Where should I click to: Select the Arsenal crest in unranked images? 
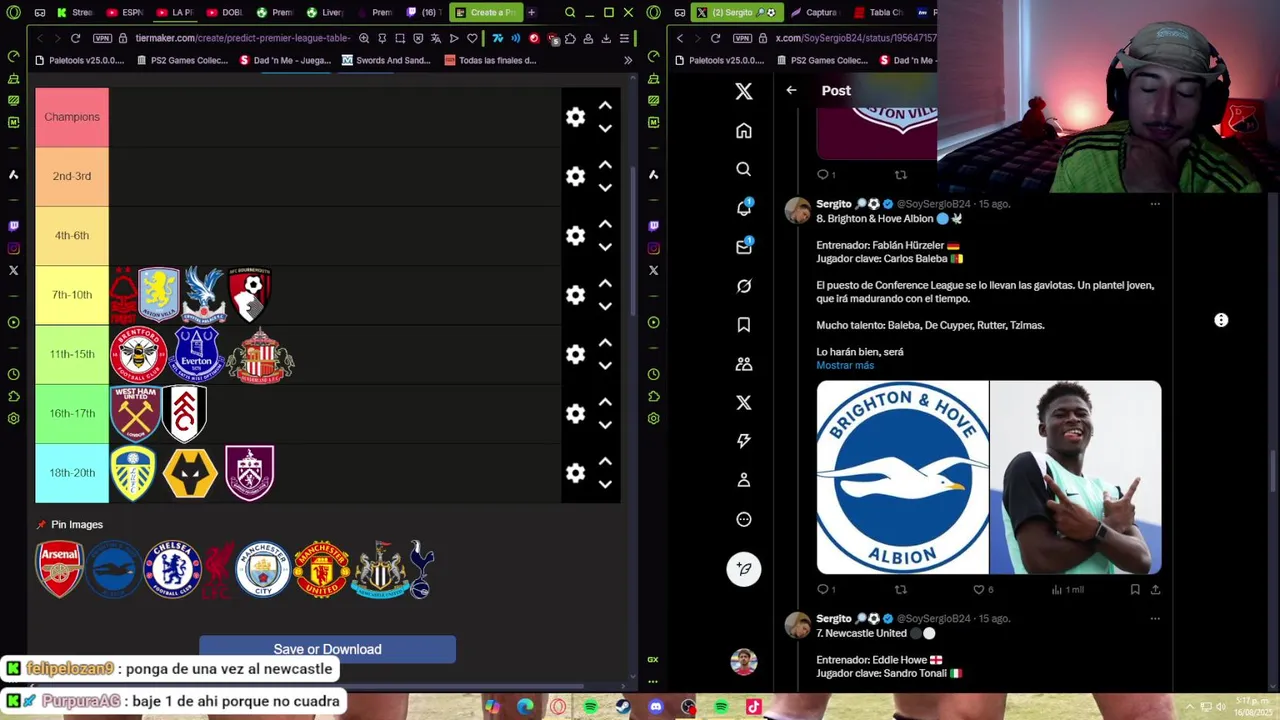click(x=60, y=569)
